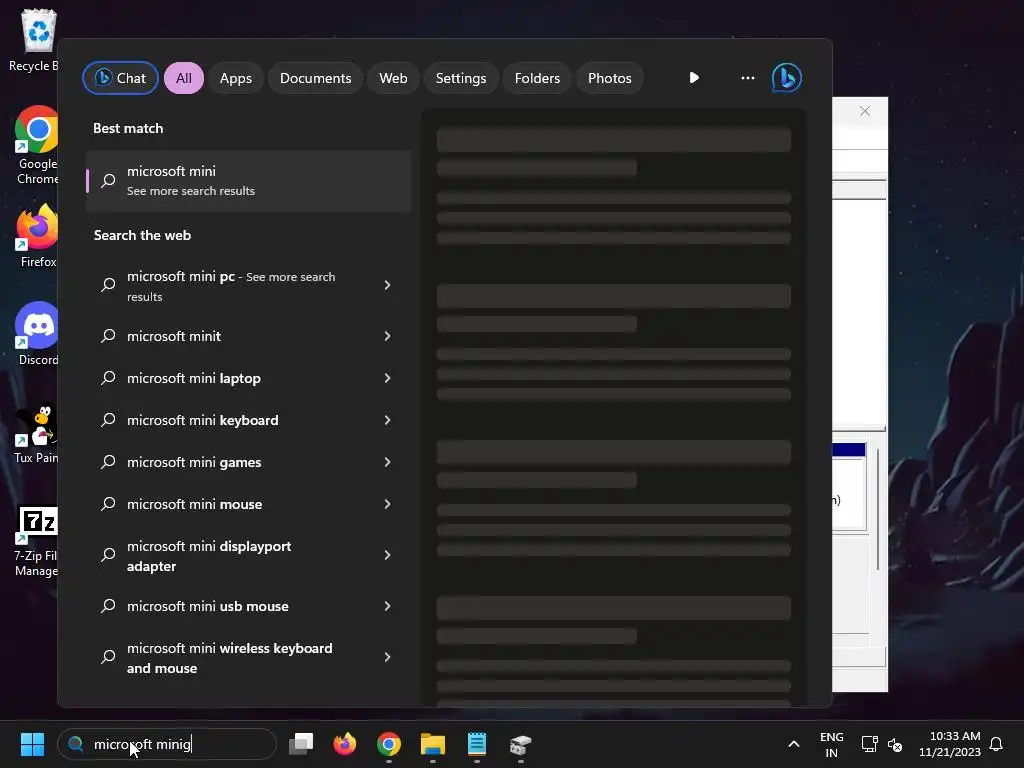Expand the chevron for 'microsoft mini laptop'

click(387, 378)
